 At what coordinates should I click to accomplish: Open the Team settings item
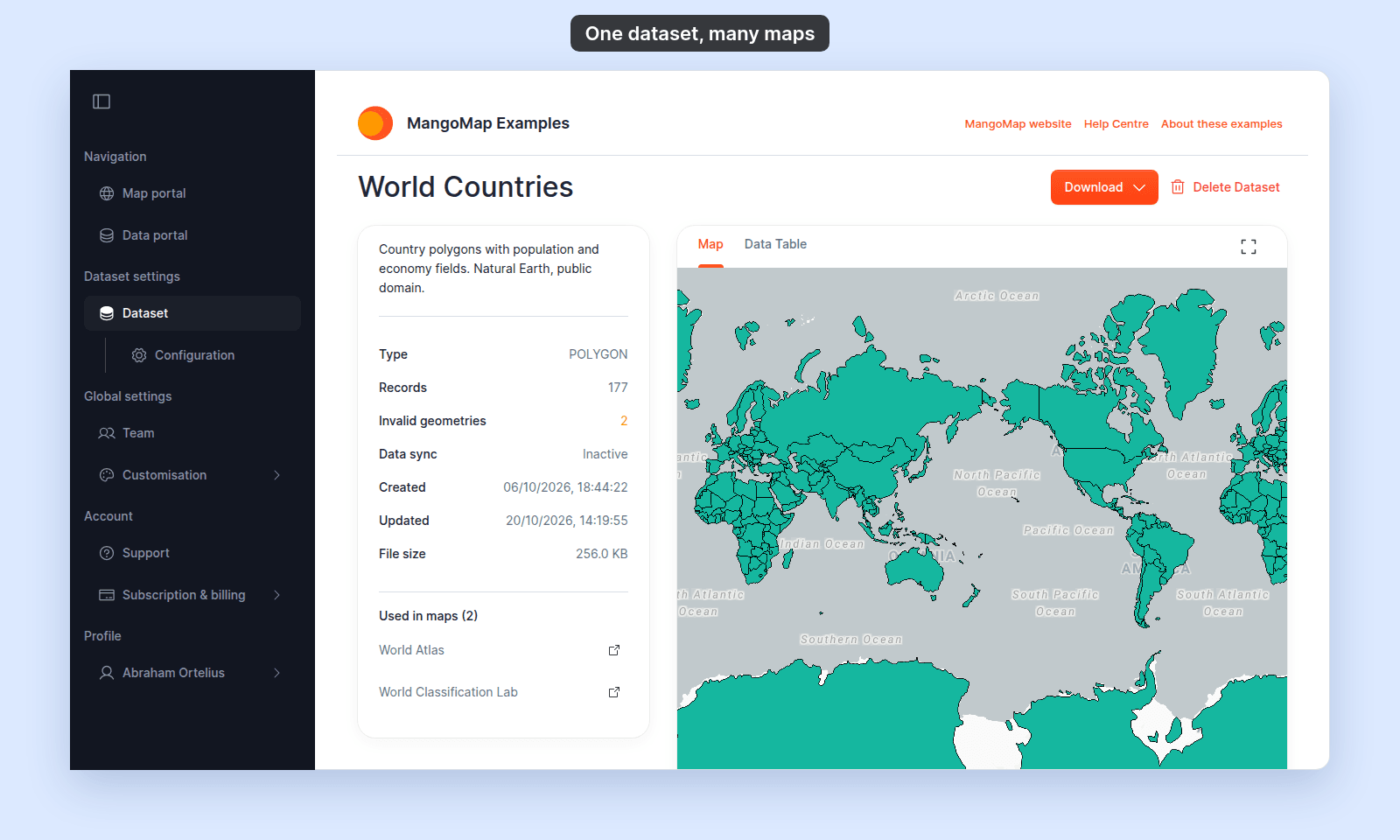coord(192,433)
